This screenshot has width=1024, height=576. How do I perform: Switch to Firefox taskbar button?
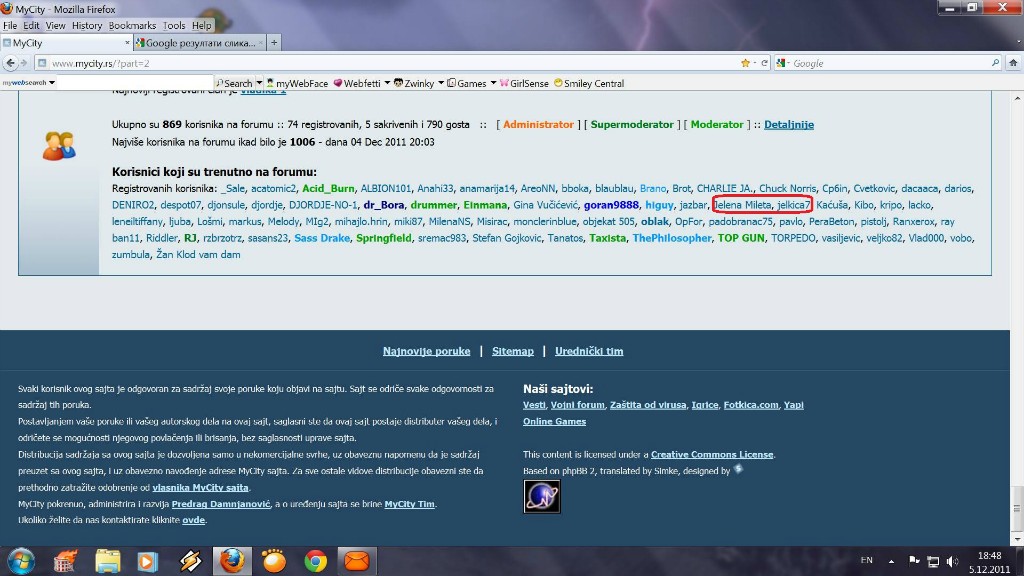point(232,561)
